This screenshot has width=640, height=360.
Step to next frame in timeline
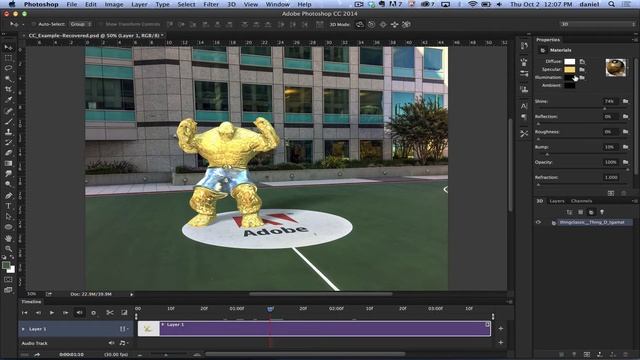pyautogui.click(x=65, y=313)
